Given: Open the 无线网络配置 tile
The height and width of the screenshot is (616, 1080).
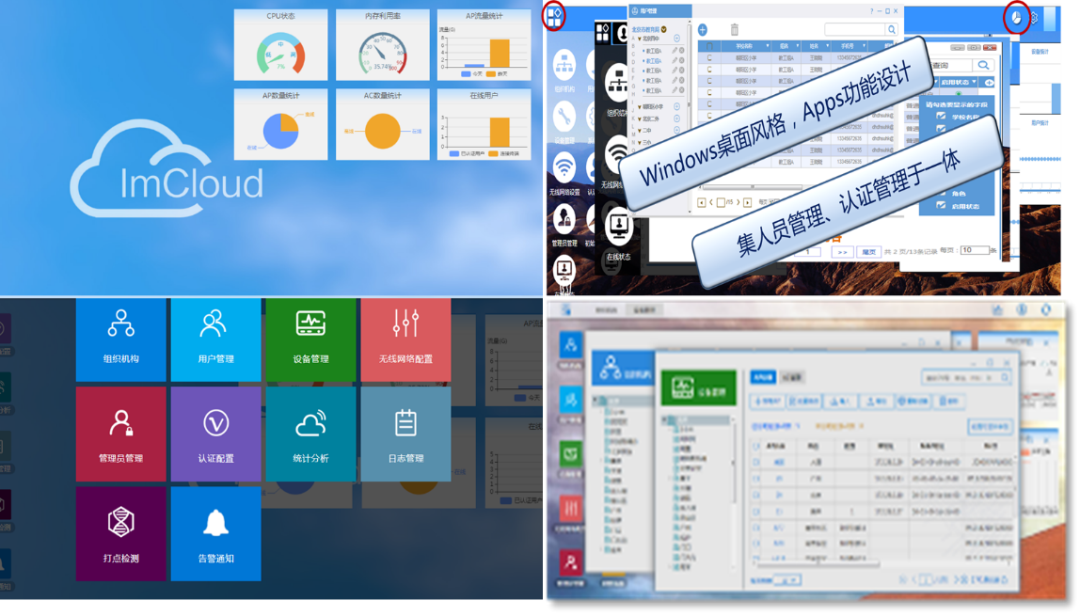Looking at the screenshot, I should (405, 338).
